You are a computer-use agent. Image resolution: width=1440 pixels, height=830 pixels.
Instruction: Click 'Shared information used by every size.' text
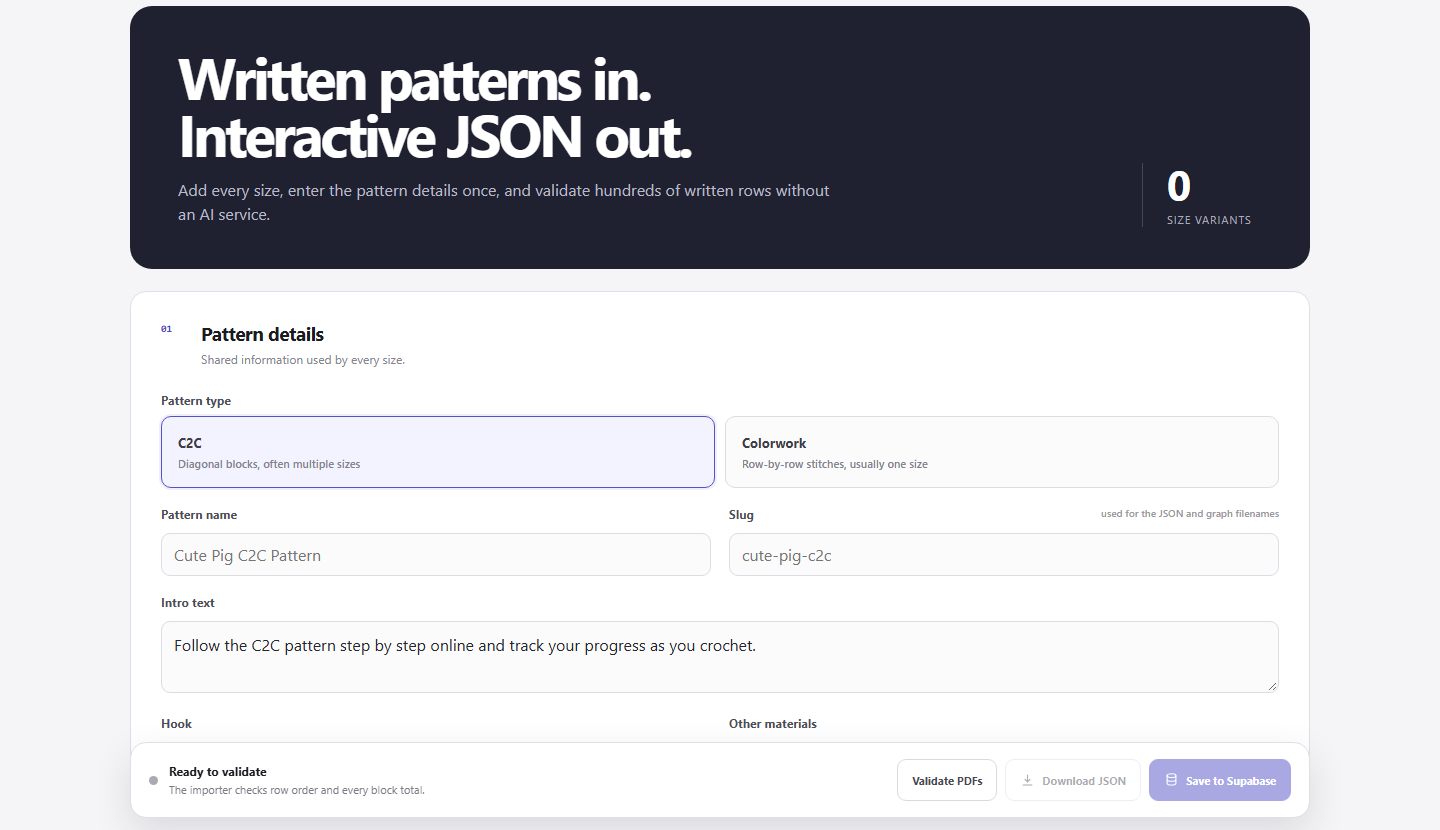(x=303, y=360)
